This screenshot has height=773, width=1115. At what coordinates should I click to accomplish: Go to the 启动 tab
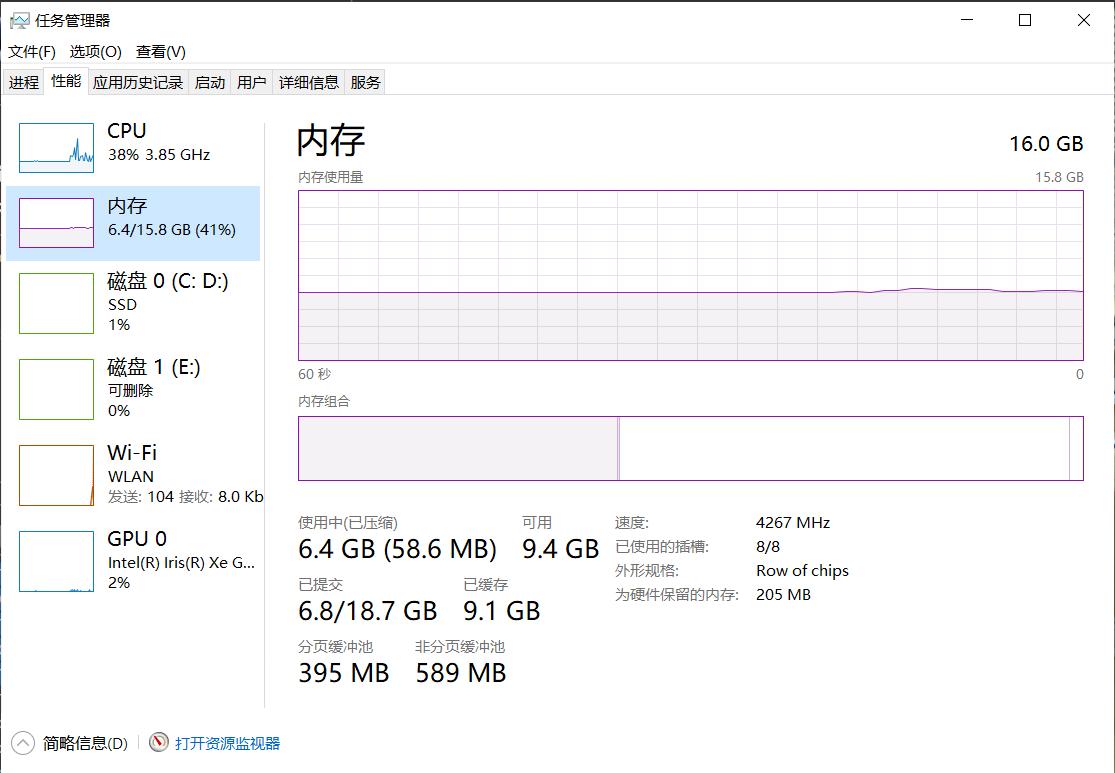coord(210,83)
